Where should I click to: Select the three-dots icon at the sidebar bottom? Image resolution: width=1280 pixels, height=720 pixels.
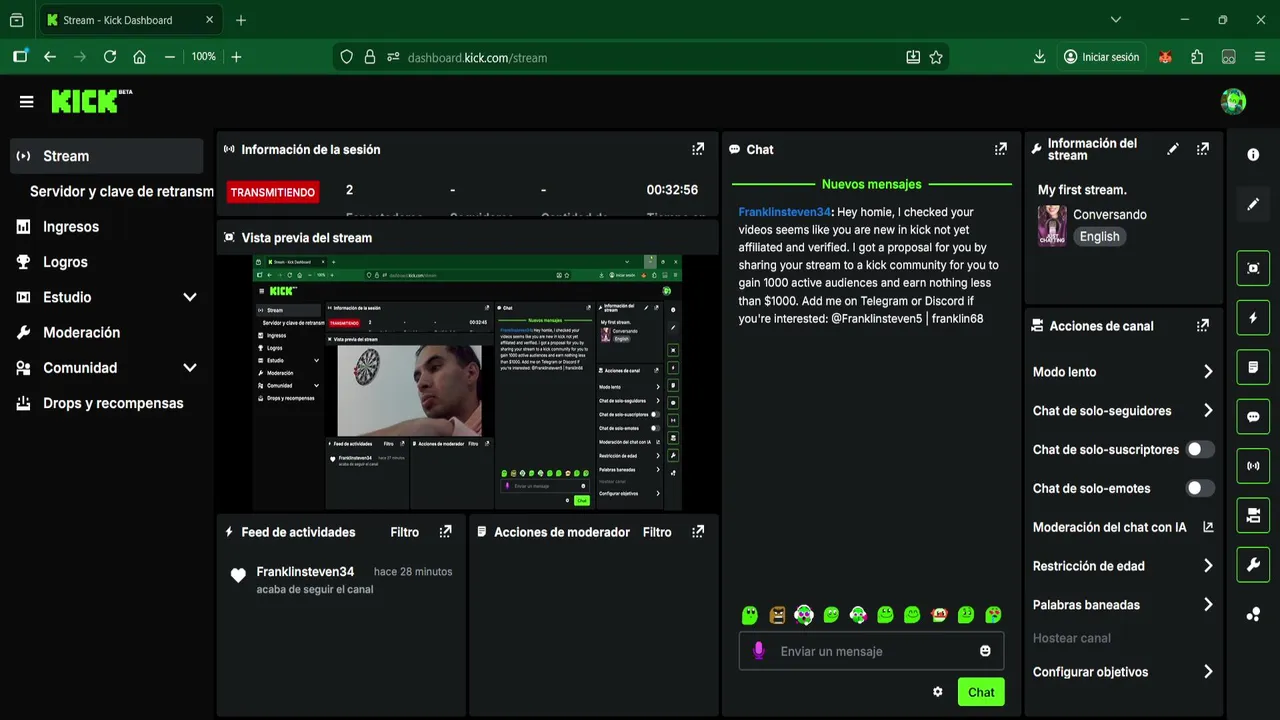tap(1253, 614)
